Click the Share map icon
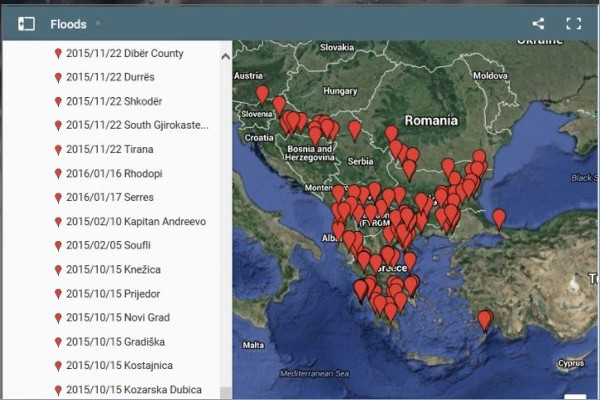 pyautogui.click(x=538, y=23)
